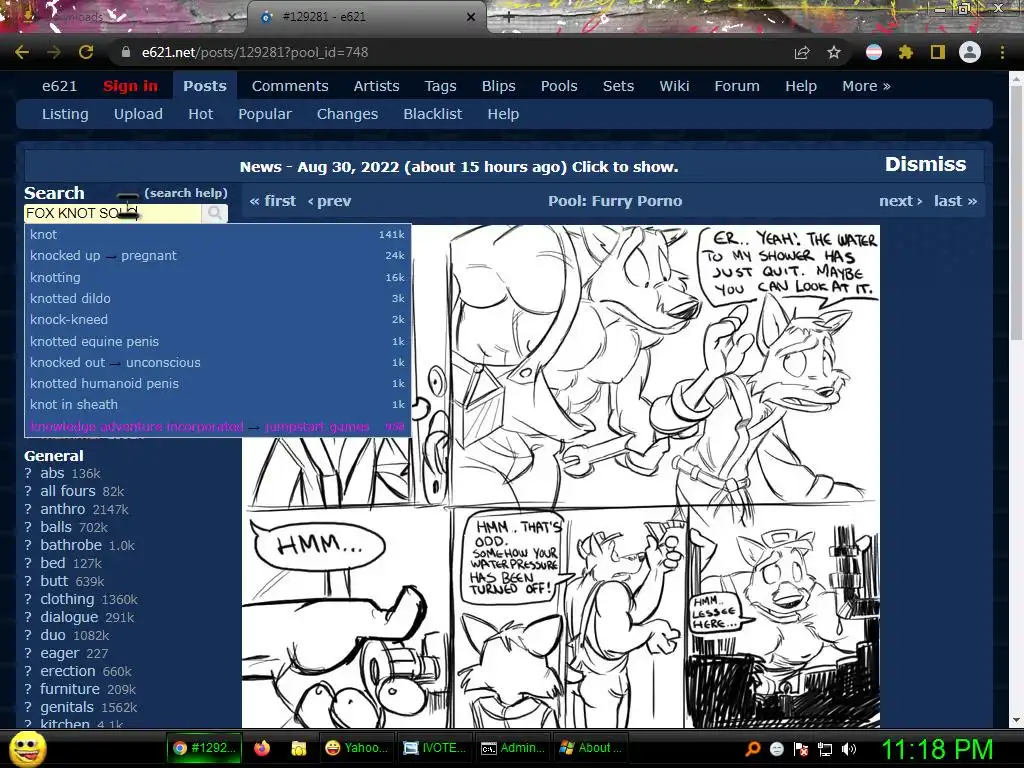Go back with the browser back arrow
Image resolution: width=1024 pixels, height=768 pixels.
point(22,52)
